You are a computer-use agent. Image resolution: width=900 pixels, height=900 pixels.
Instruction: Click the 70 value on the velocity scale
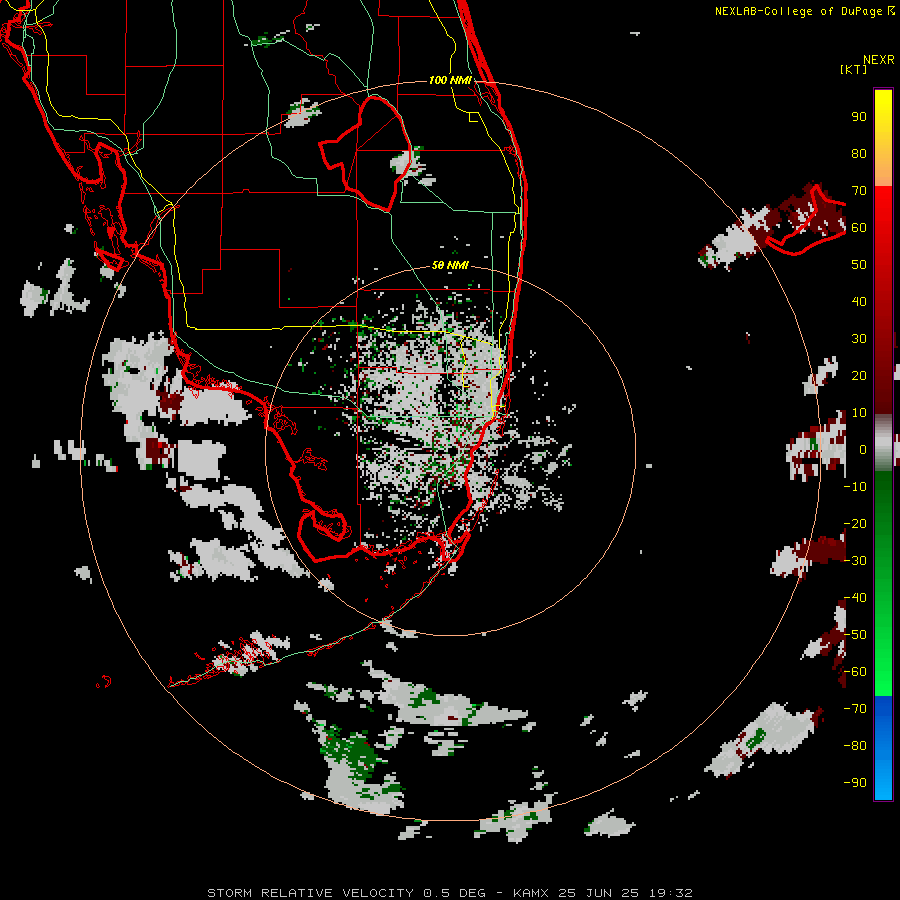859,191
